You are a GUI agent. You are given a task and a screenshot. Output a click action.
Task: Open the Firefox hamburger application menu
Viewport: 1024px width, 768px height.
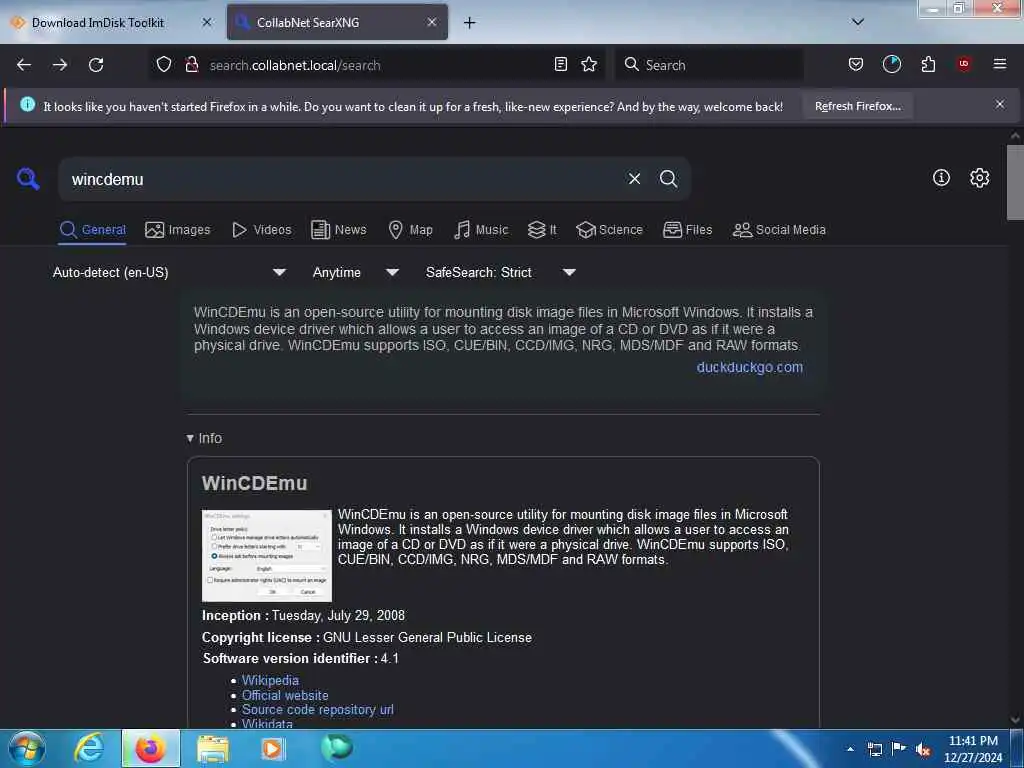[999, 64]
